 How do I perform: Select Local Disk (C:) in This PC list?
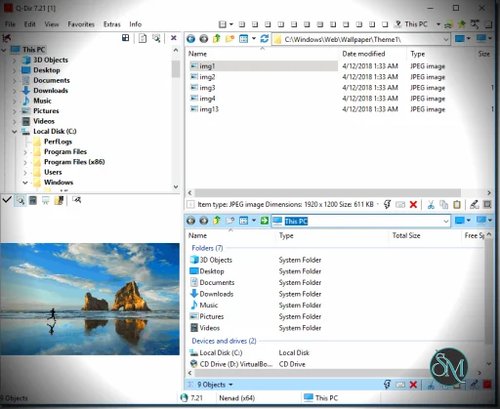(221, 353)
